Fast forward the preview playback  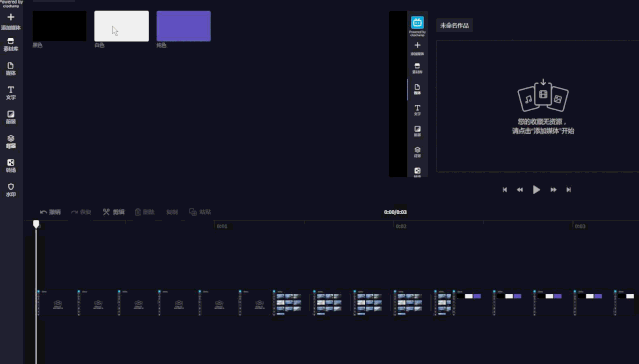[x=553, y=190]
